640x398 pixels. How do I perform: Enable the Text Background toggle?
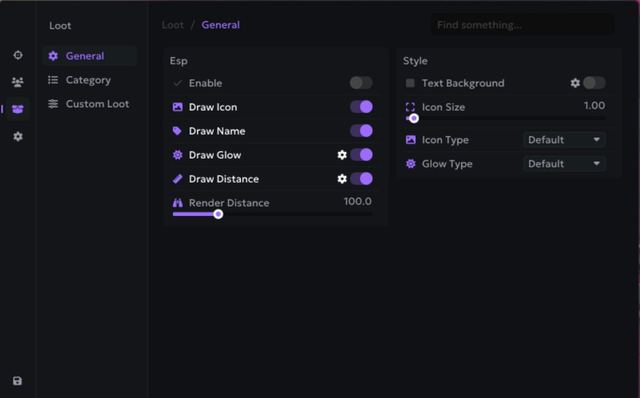(594, 83)
